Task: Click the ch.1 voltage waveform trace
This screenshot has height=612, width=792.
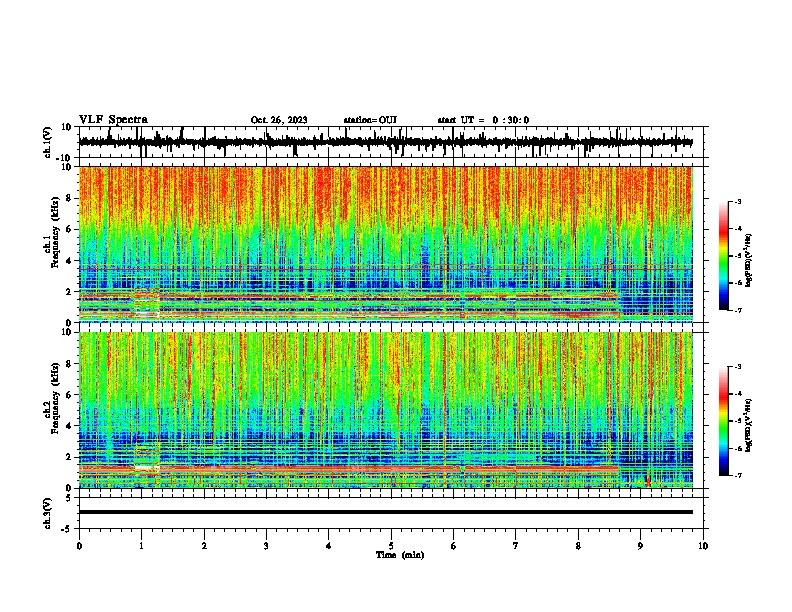Action: tap(386, 142)
